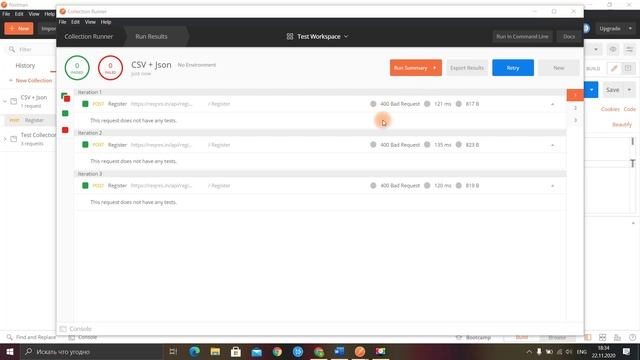This screenshot has width=640, height=360.
Task: Click pencil edit icon in Postman window
Action: [x=614, y=68]
